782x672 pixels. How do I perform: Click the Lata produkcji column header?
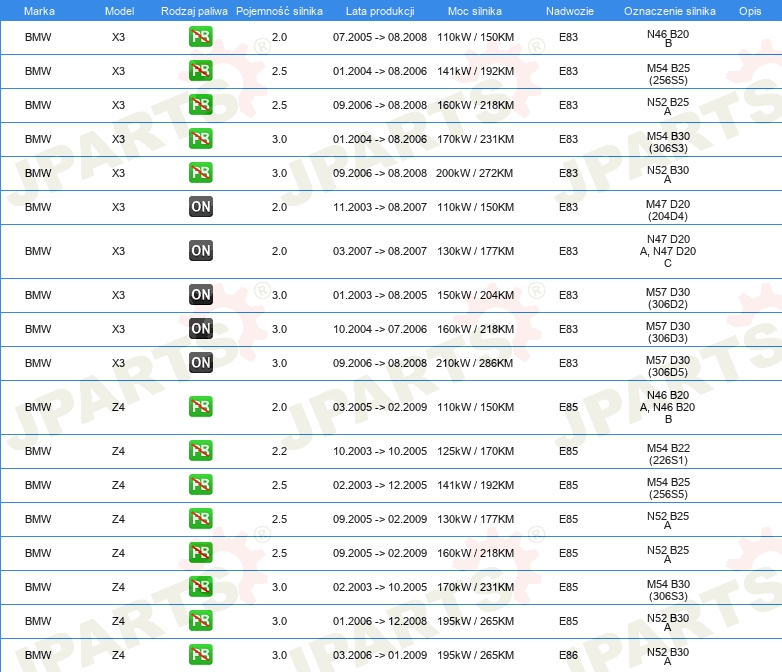[x=380, y=11]
